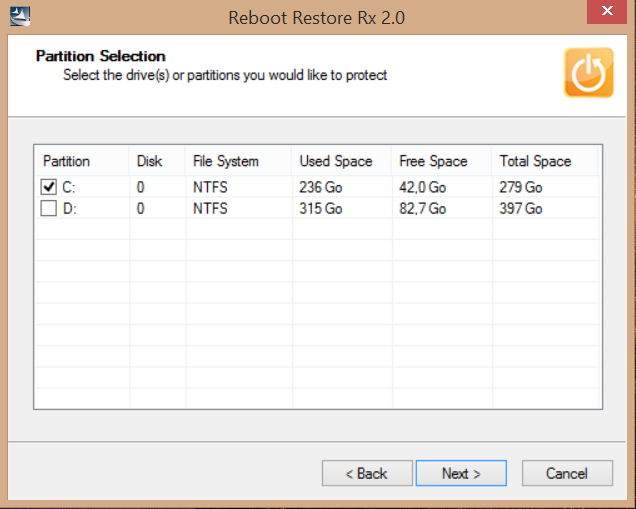636x509 pixels.
Task: Select the D: partition label
Action: point(69,208)
